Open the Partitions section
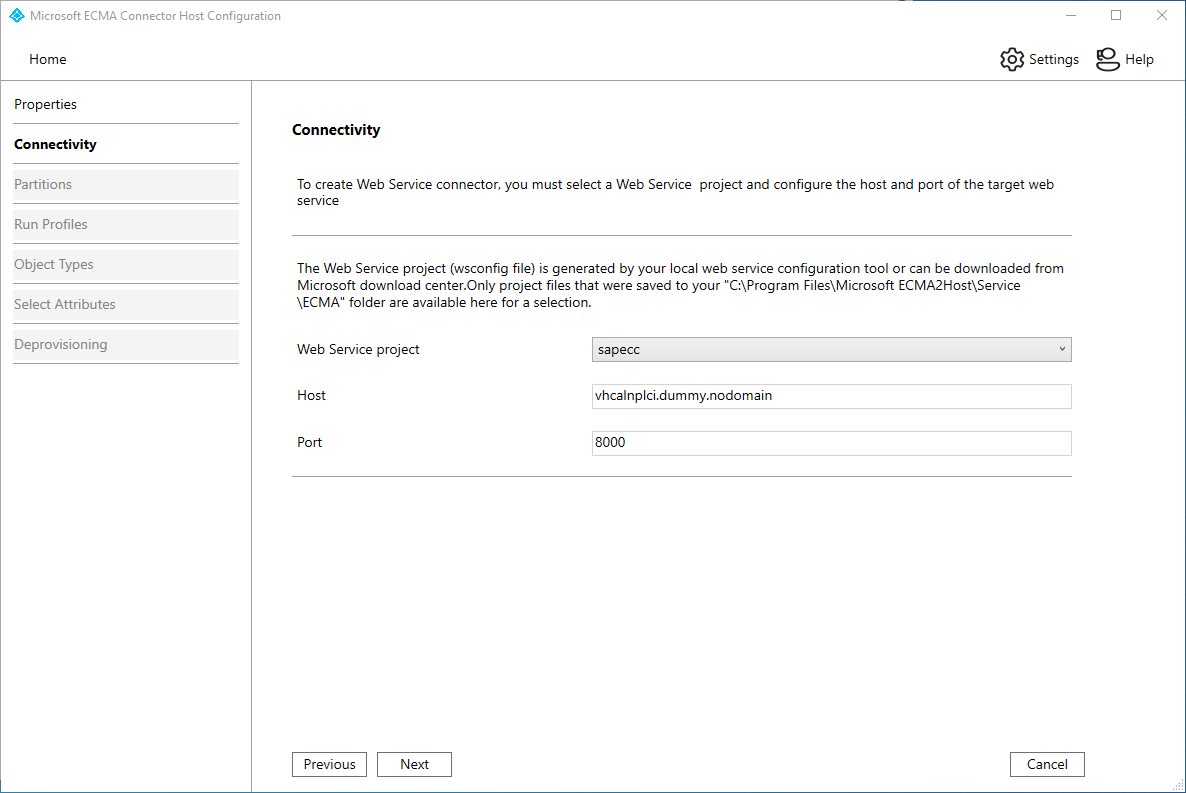Image resolution: width=1186 pixels, height=793 pixels. [43, 184]
